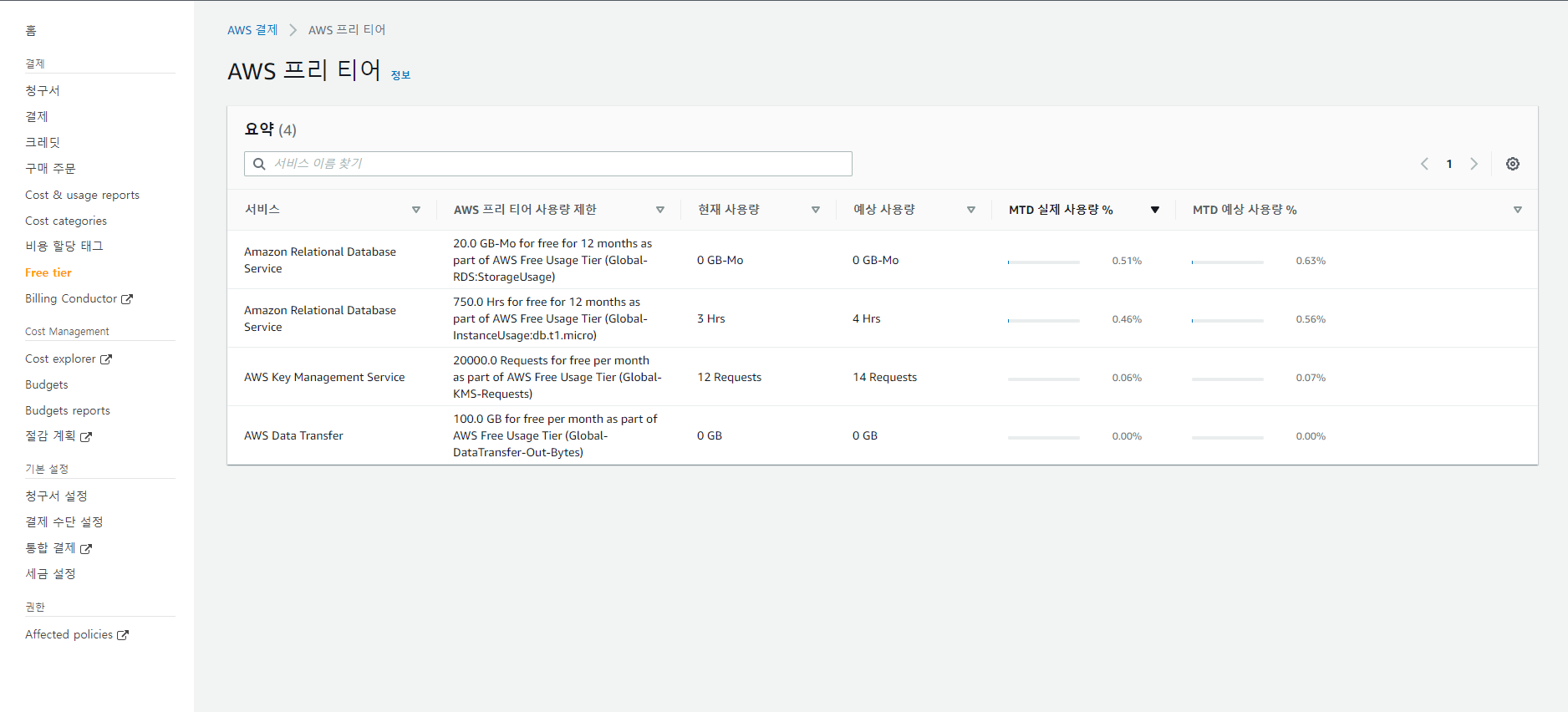Click the search magnifier icon
1568x712 pixels.
259,164
